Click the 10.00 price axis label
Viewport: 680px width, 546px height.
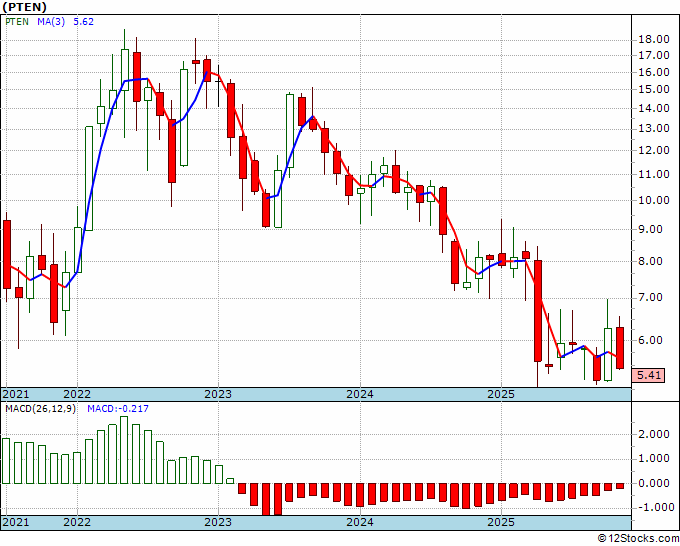(x=654, y=200)
